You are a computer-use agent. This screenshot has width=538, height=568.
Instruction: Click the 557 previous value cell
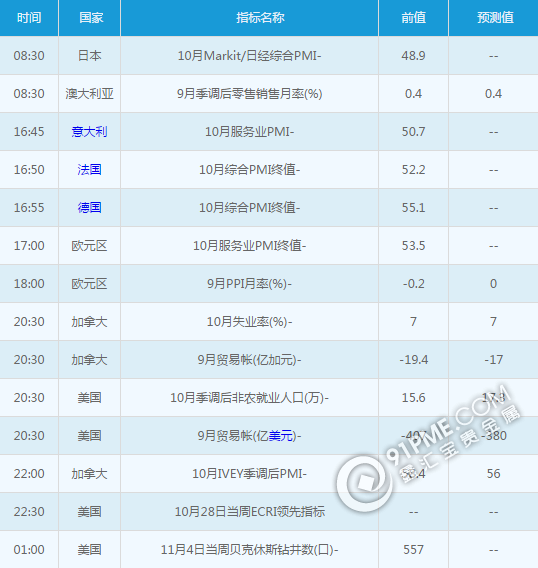pyautogui.click(x=413, y=550)
